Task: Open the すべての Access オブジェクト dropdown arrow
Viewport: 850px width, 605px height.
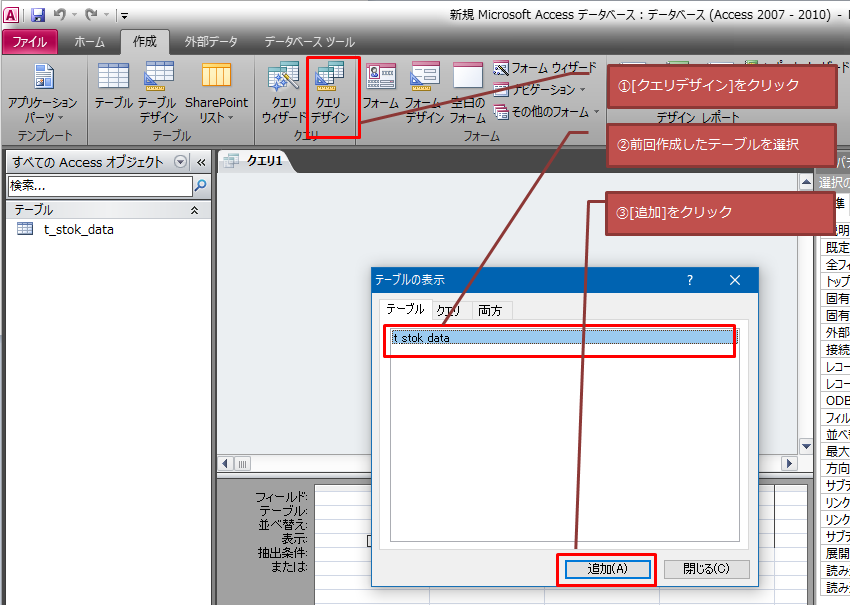Action: pos(181,162)
